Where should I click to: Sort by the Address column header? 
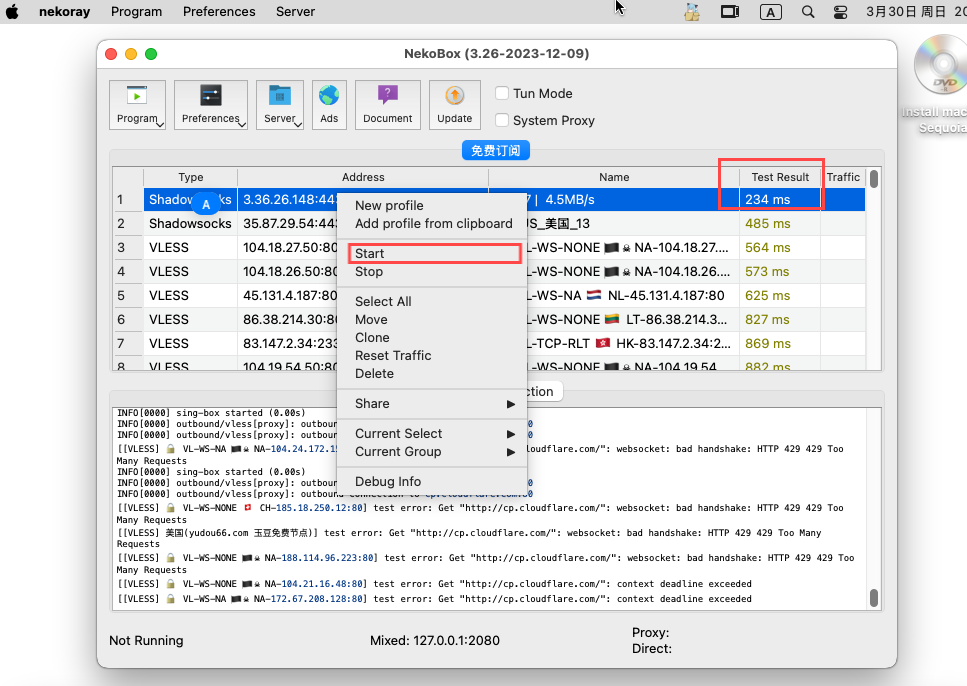363,177
